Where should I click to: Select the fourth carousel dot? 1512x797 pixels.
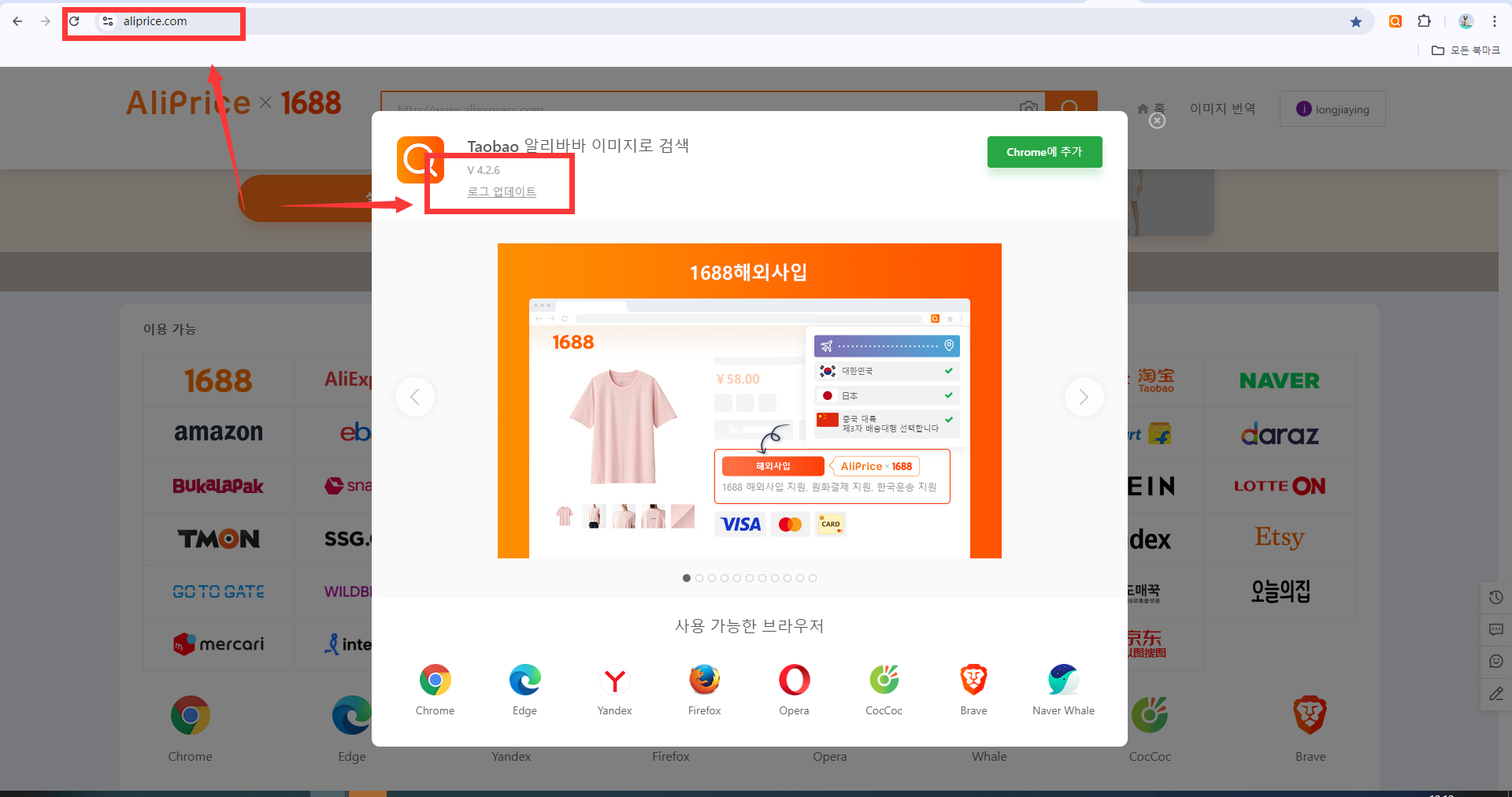[724, 578]
